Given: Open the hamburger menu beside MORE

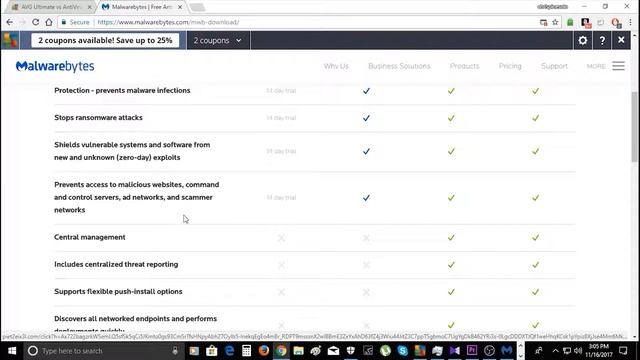Looking at the screenshot, I should tap(618, 66).
